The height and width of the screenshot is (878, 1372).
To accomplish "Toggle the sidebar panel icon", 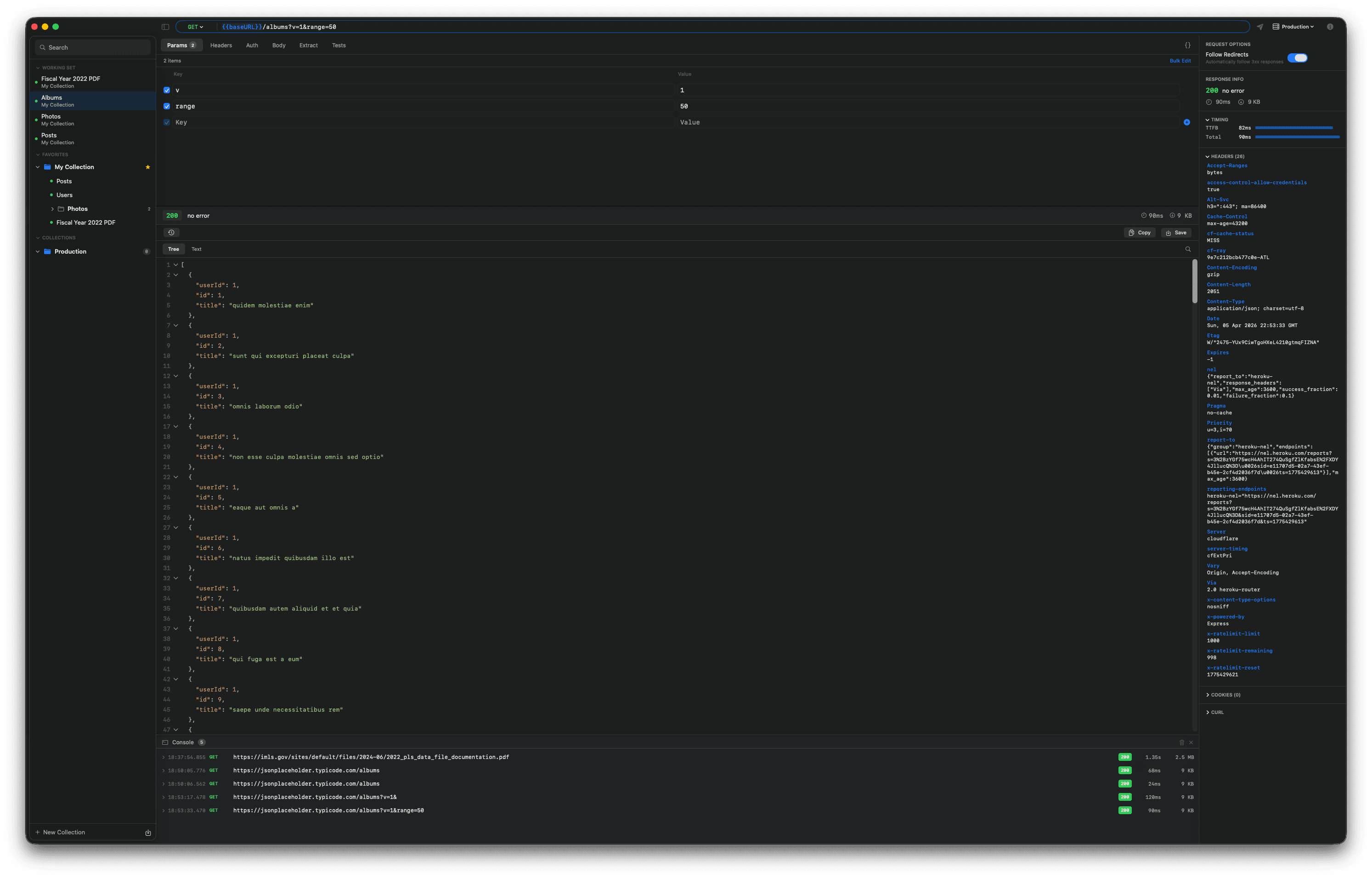I will point(165,27).
